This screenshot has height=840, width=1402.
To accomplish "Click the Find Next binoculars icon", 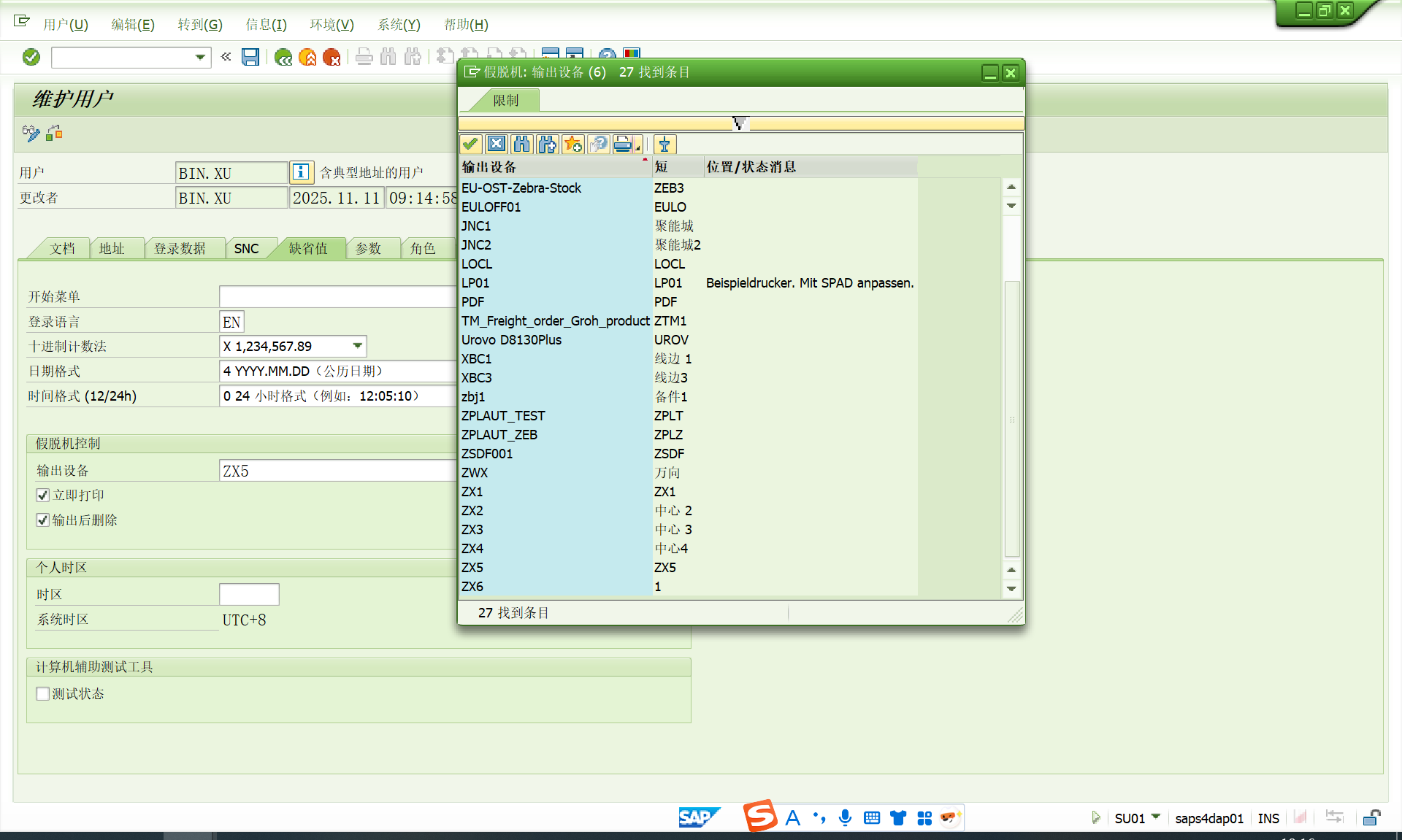I will click(x=548, y=144).
